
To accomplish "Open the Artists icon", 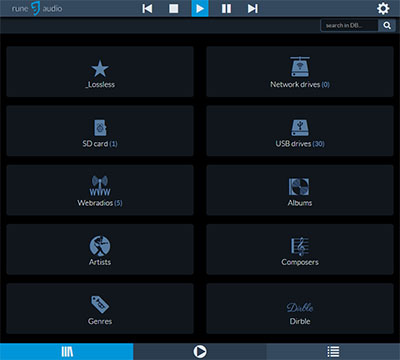I will point(100,246).
